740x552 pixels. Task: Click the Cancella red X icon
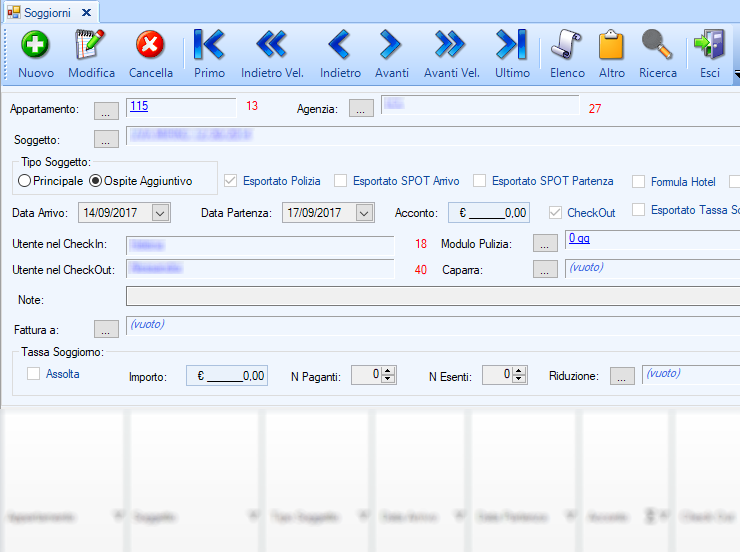tap(151, 46)
